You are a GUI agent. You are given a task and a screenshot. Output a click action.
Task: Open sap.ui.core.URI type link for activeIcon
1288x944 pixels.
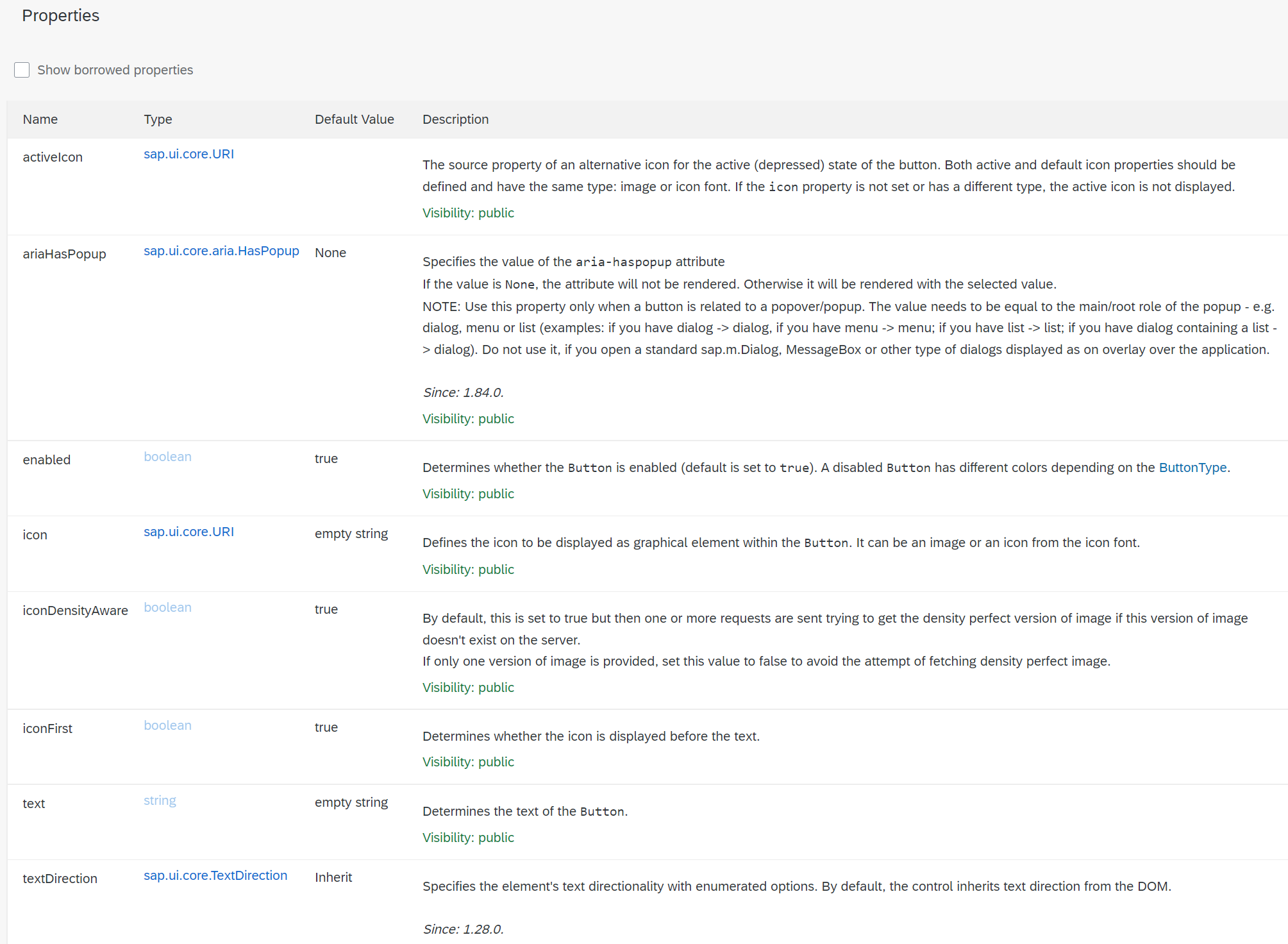(188, 154)
